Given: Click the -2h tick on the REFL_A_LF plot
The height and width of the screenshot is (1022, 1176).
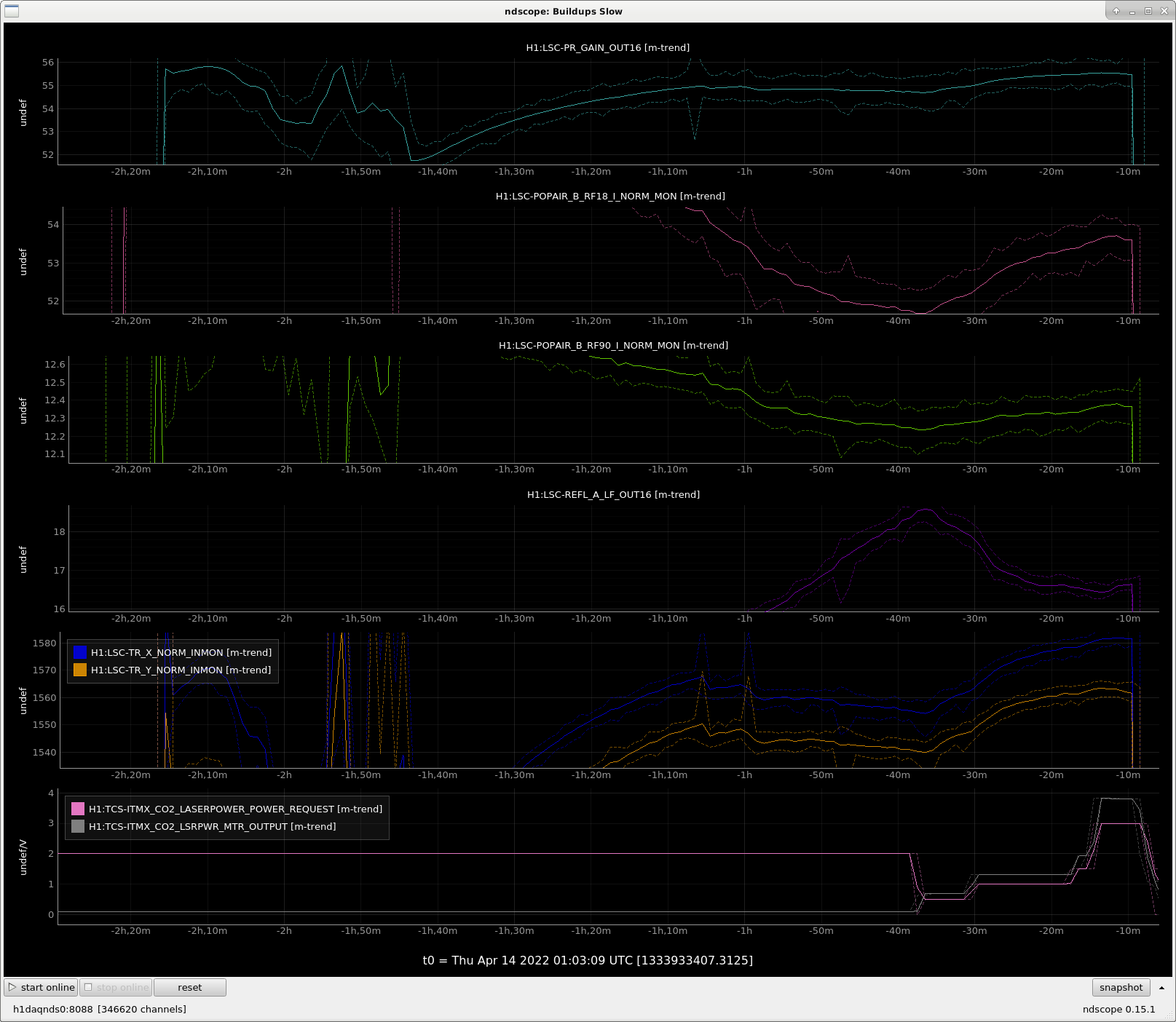Looking at the screenshot, I should tap(284, 618).
